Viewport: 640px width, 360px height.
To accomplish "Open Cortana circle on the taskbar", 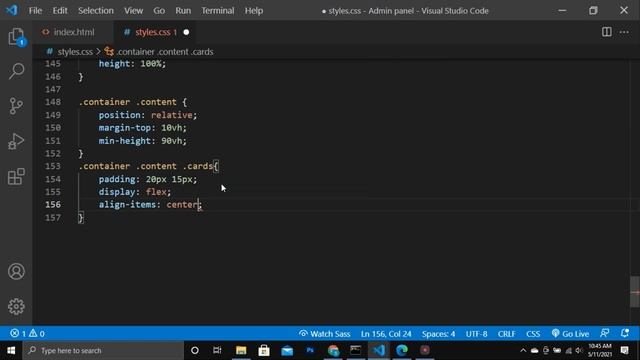I will tap(195, 350).
